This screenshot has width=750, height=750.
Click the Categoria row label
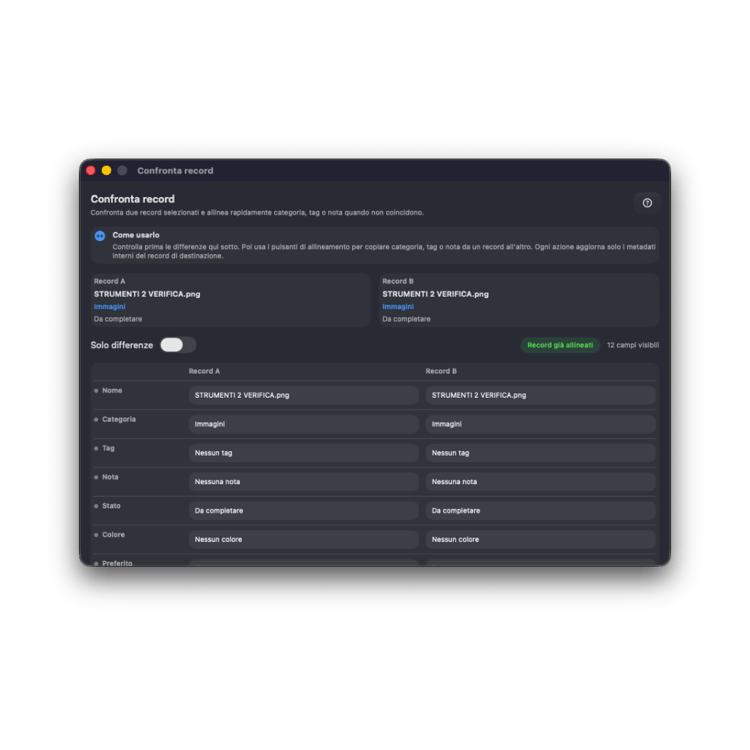click(x=119, y=419)
